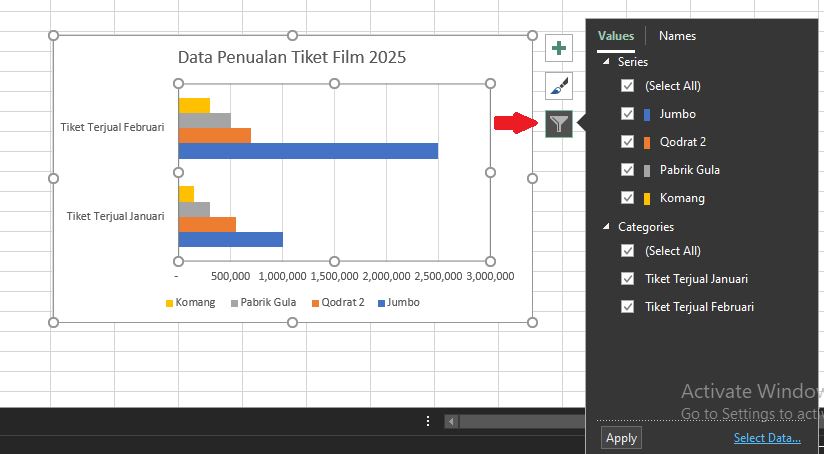This screenshot has height=454, width=824.
Task: Uncheck the Jumbo series checkbox
Action: 628,114
